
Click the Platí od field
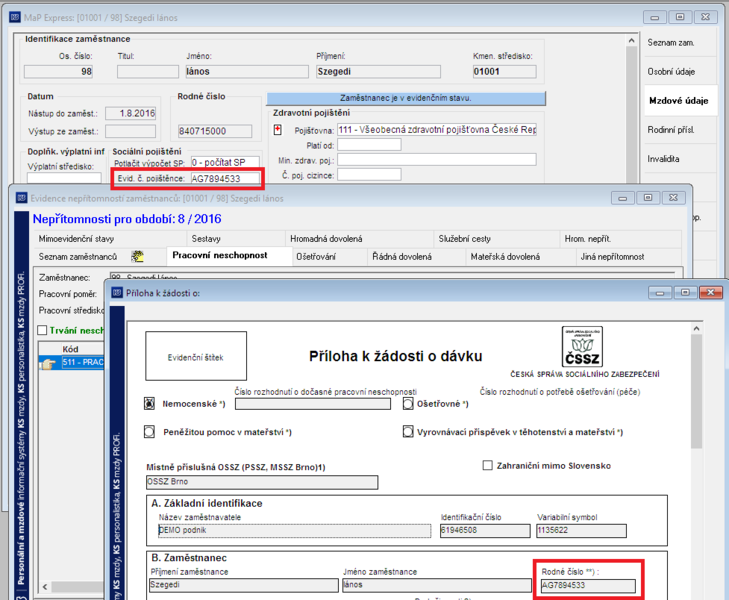click(369, 145)
